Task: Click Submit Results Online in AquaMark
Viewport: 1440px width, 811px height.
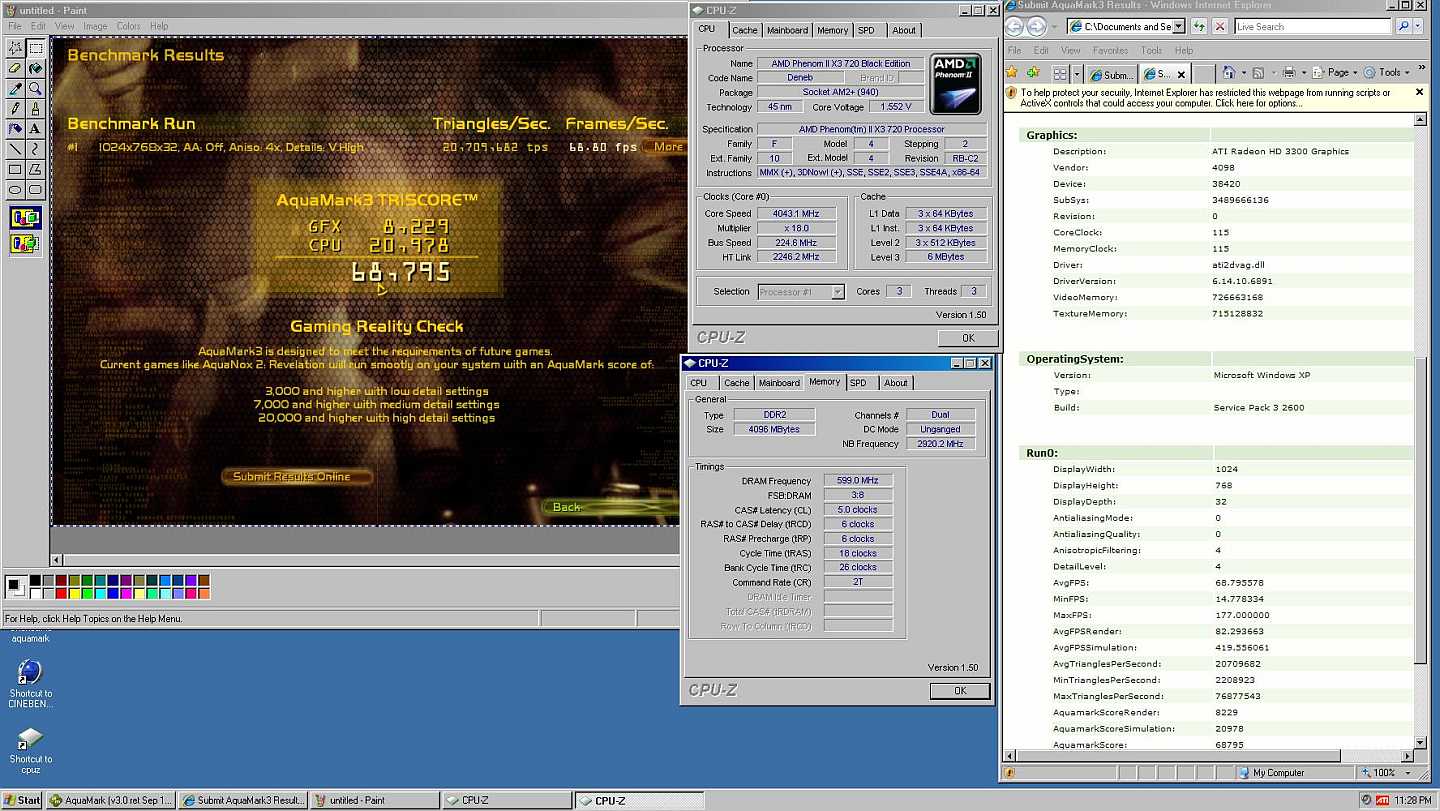Action: [296, 476]
